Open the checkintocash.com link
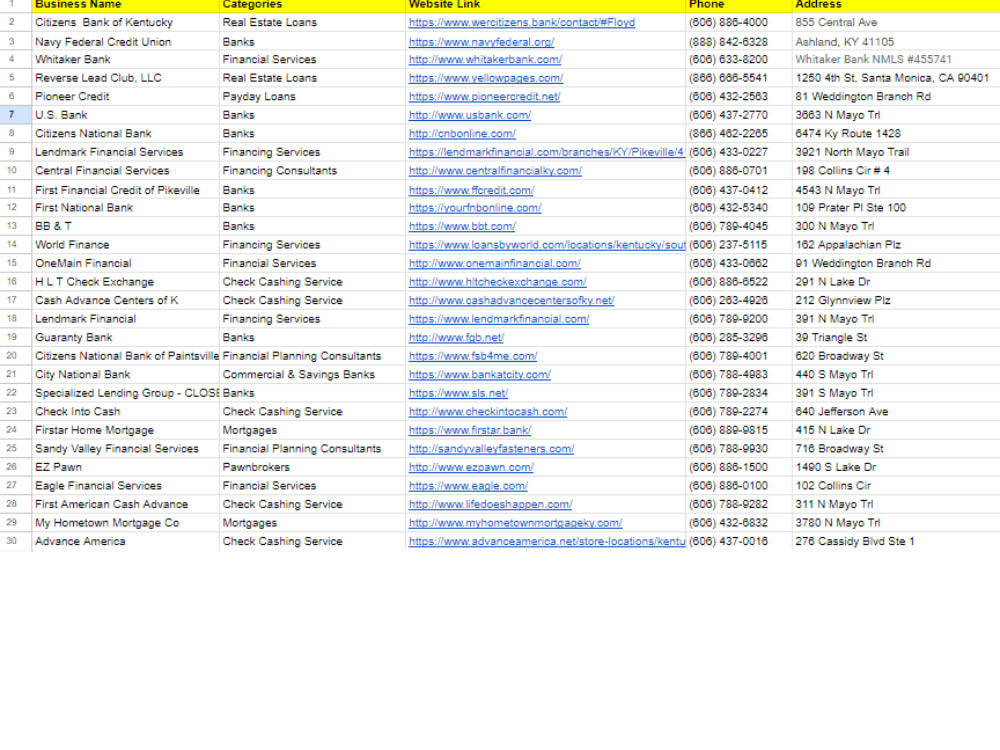Image resolution: width=1000 pixels, height=750 pixels. pos(487,411)
